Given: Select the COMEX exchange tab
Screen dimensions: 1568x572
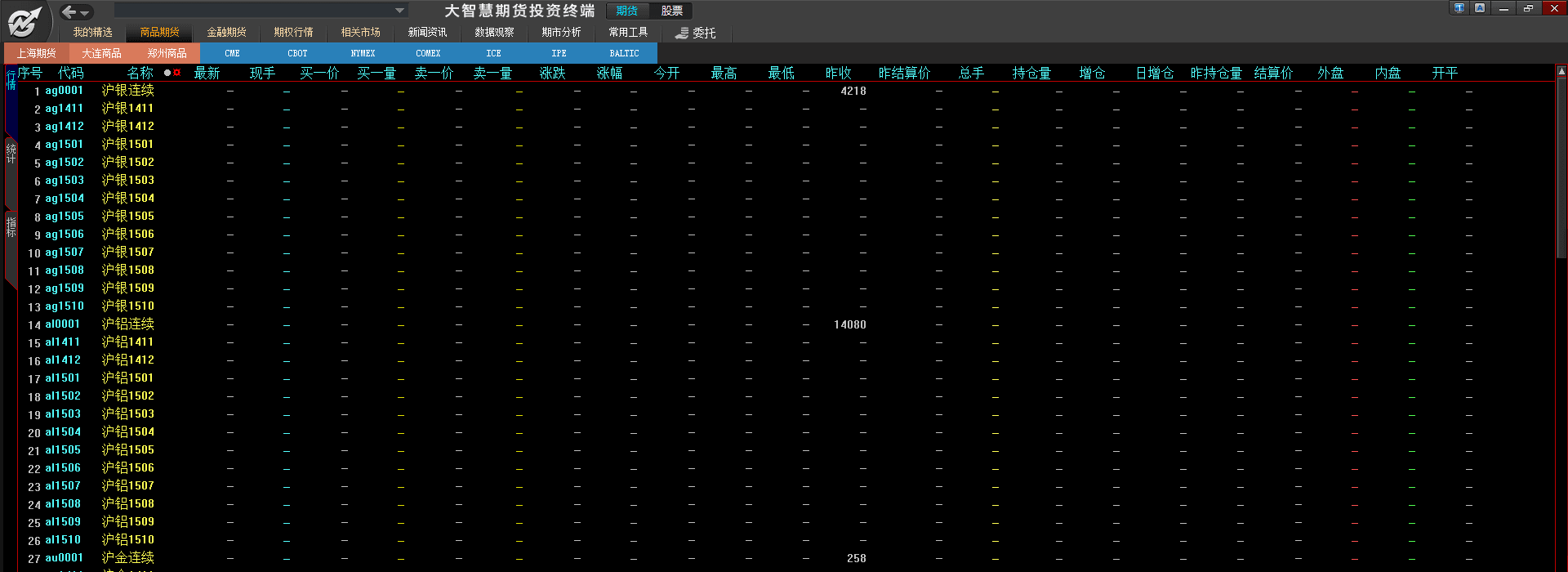Looking at the screenshot, I should coord(429,53).
